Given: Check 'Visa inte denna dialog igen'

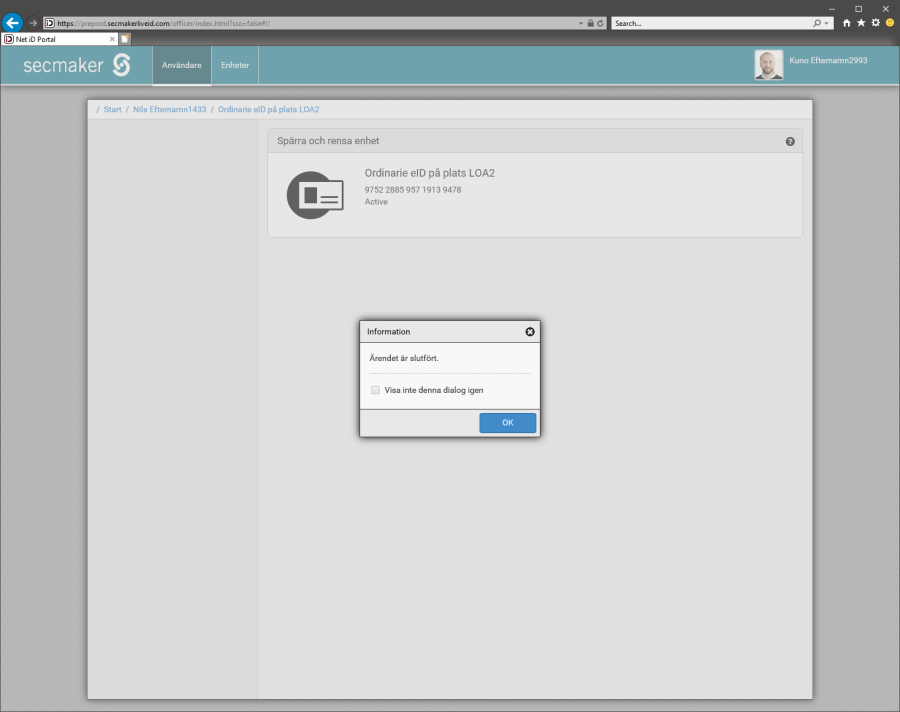Looking at the screenshot, I should coord(375,390).
